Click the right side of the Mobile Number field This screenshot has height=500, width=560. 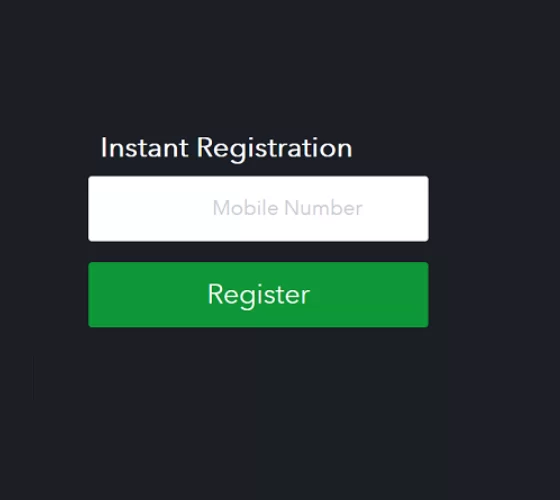pos(396,209)
